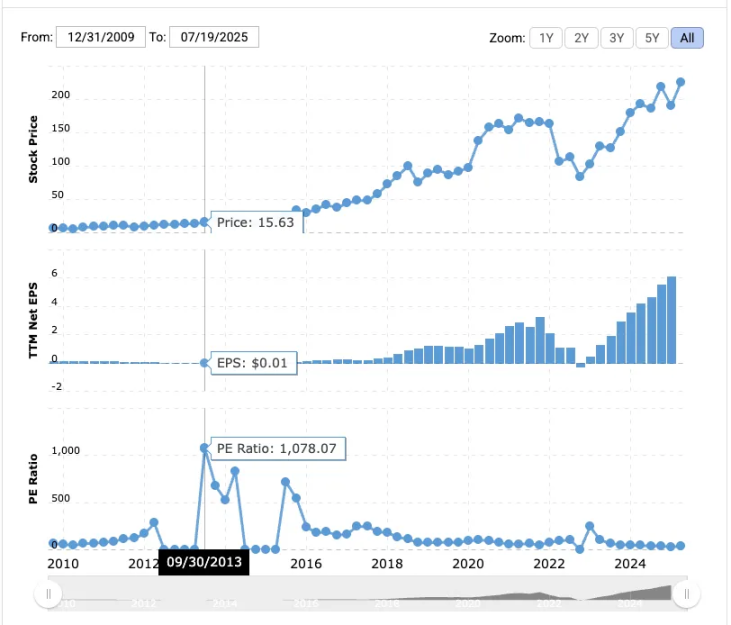The height and width of the screenshot is (625, 731).
Task: Click the Price: 15.63 tooltip
Action: point(256,222)
